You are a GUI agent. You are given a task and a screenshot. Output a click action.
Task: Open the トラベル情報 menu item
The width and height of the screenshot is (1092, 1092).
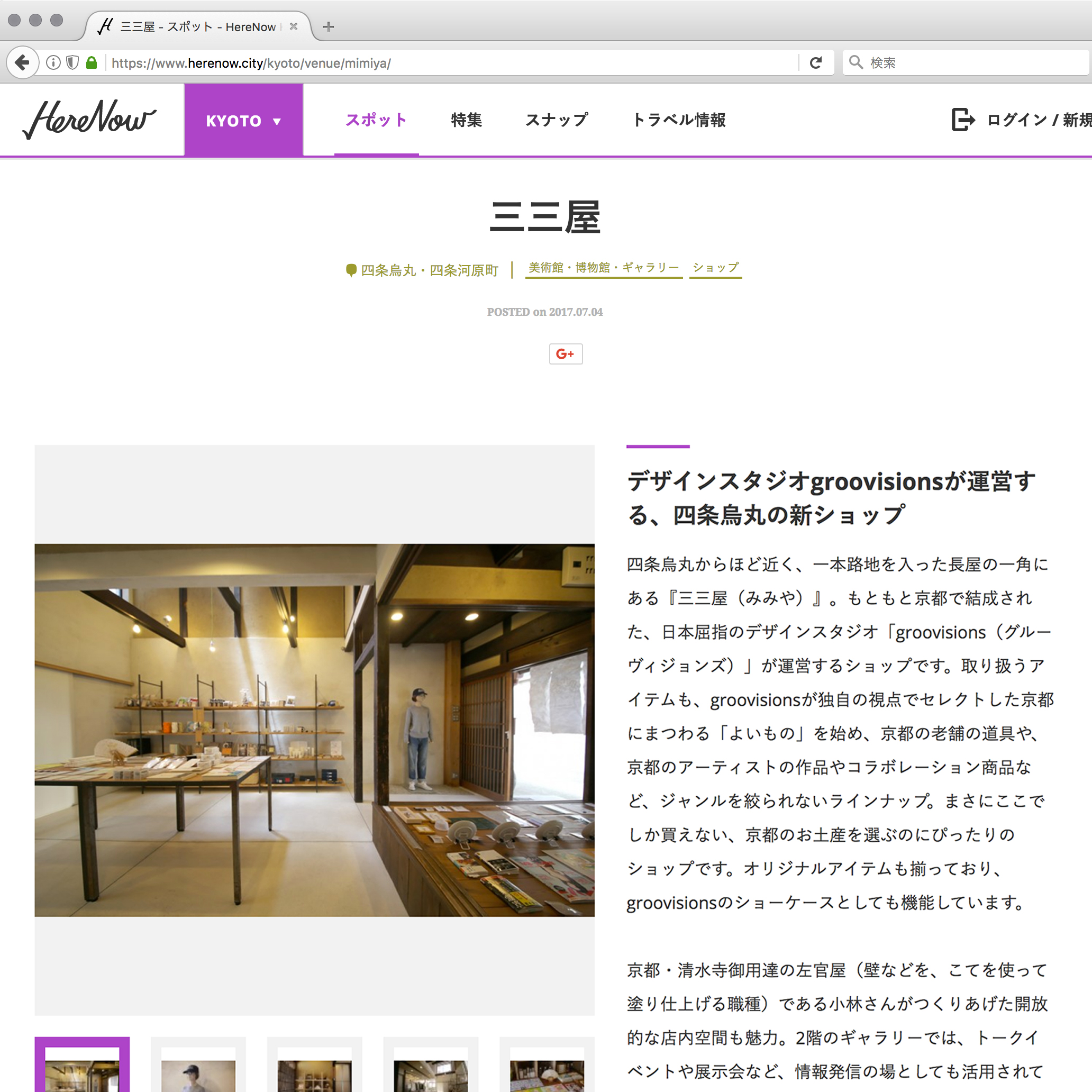click(679, 120)
